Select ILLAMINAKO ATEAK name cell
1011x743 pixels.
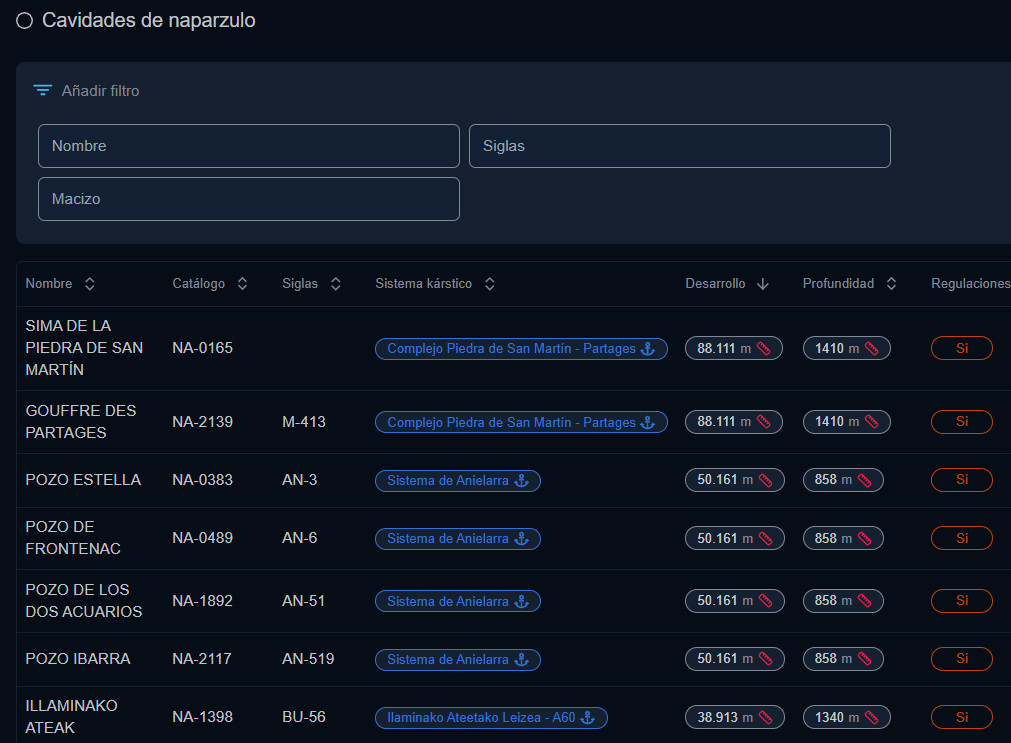71,717
